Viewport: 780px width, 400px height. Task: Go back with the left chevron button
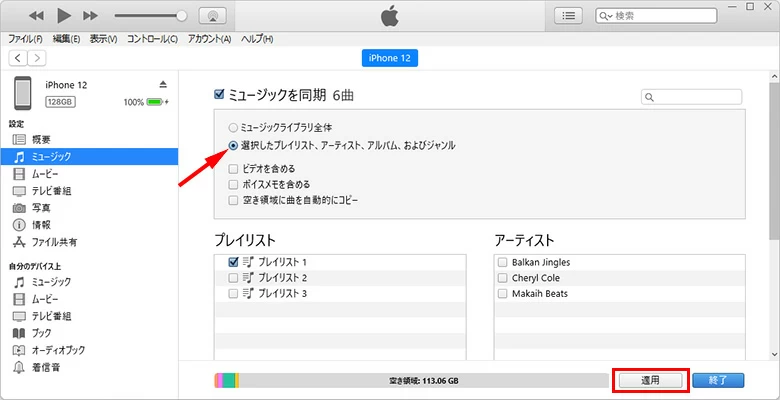pyautogui.click(x=17, y=58)
